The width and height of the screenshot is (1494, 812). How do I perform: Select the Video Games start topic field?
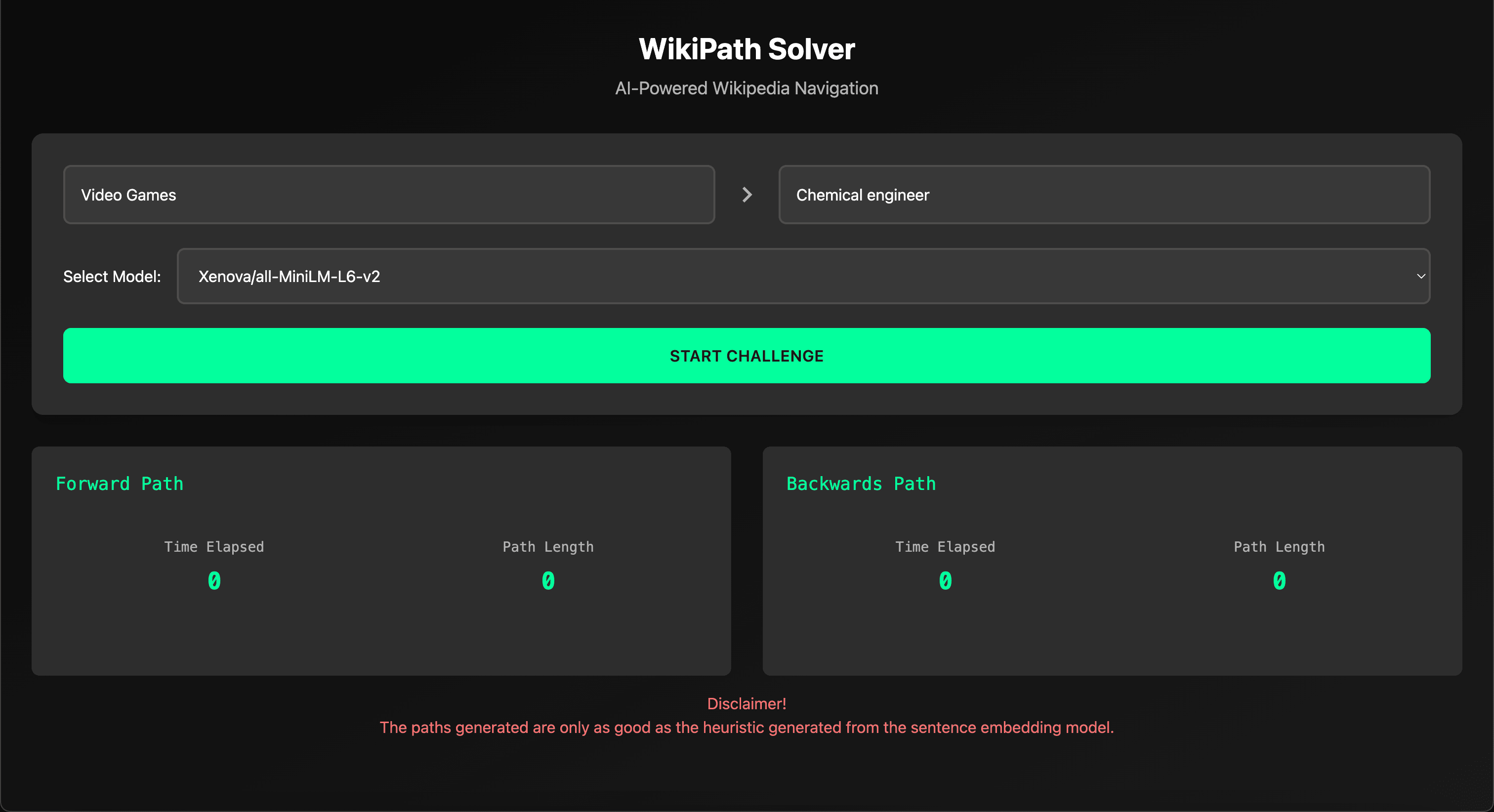389,194
